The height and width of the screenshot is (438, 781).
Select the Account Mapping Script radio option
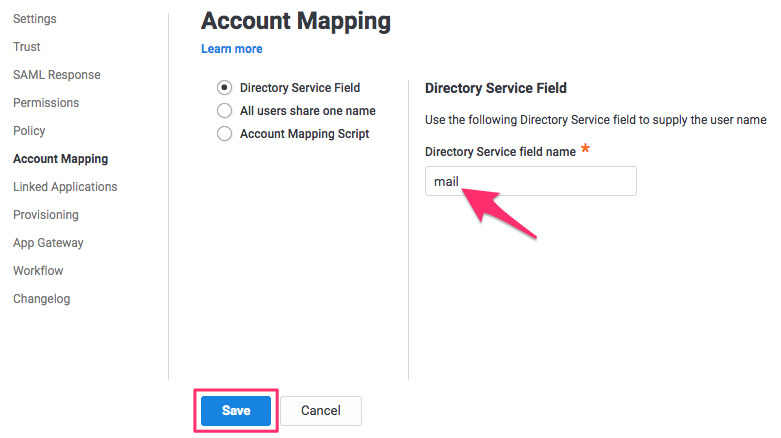(x=225, y=134)
